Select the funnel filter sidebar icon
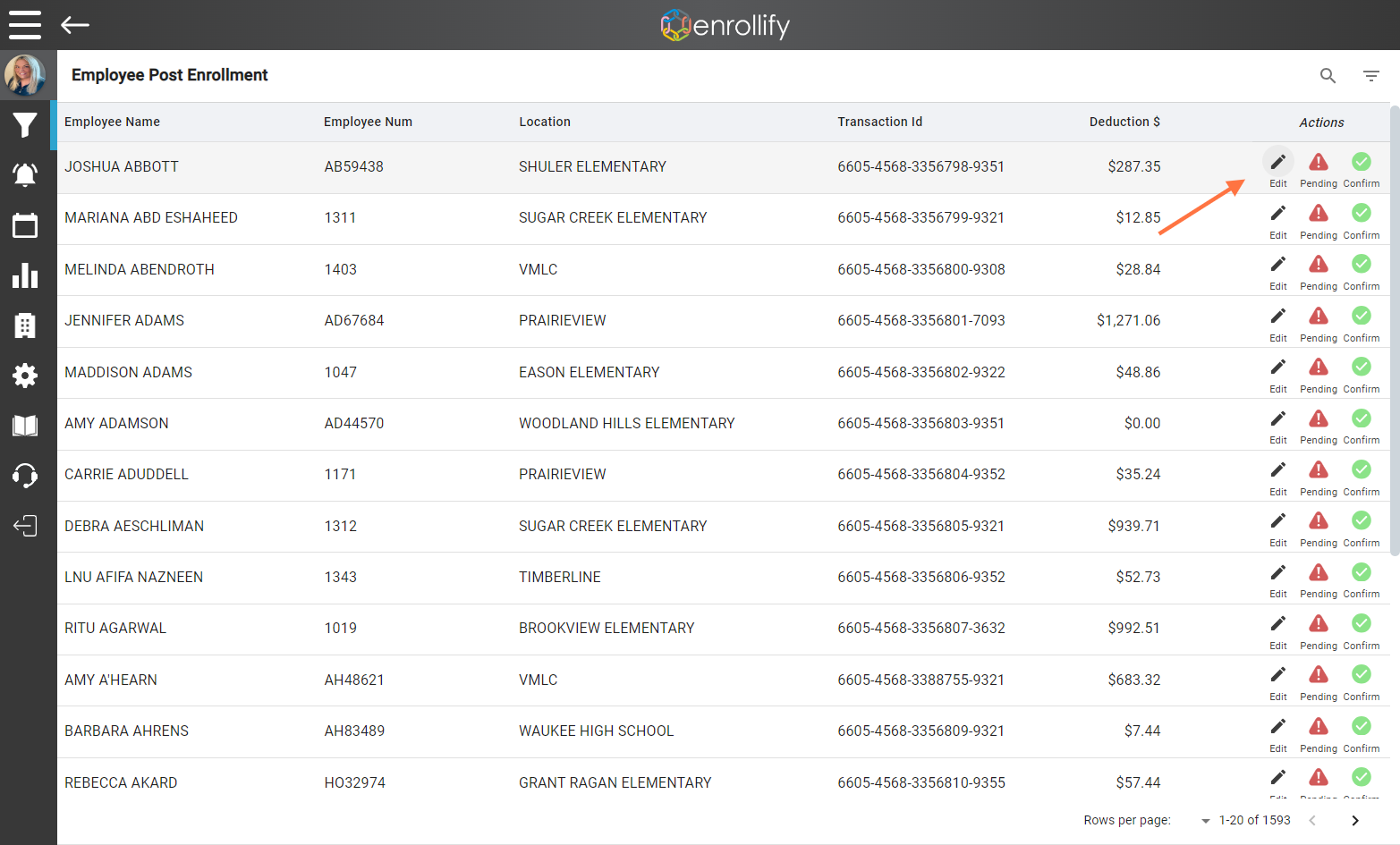The width and height of the screenshot is (1400, 845). [x=25, y=125]
